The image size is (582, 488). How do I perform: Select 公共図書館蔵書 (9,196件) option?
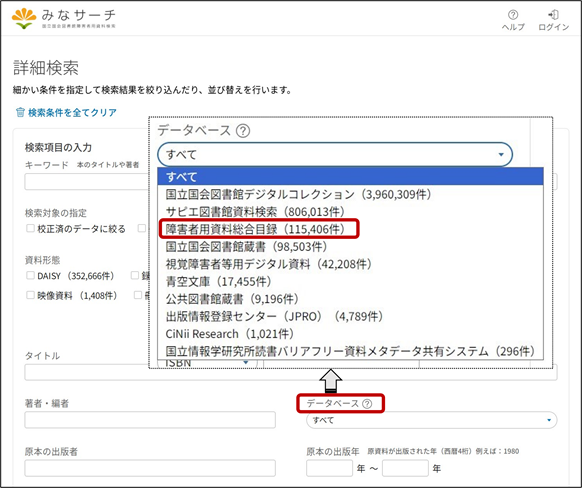(350, 299)
